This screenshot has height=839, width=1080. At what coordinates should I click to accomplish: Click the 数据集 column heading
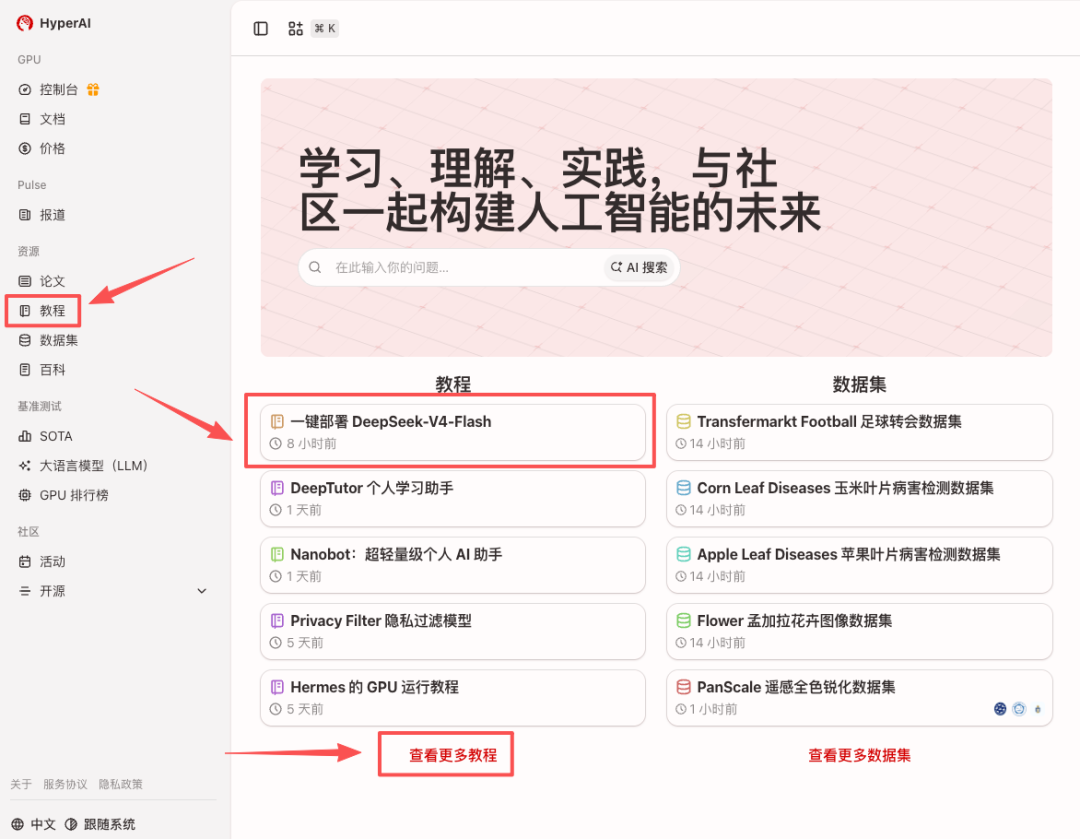click(859, 384)
